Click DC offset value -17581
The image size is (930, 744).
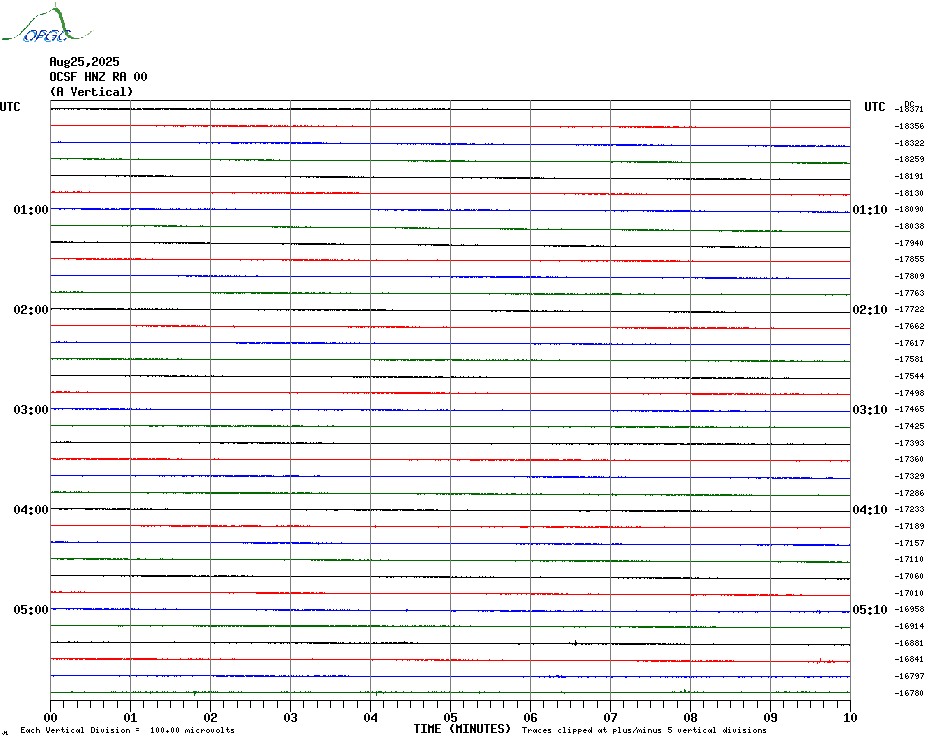coord(909,359)
